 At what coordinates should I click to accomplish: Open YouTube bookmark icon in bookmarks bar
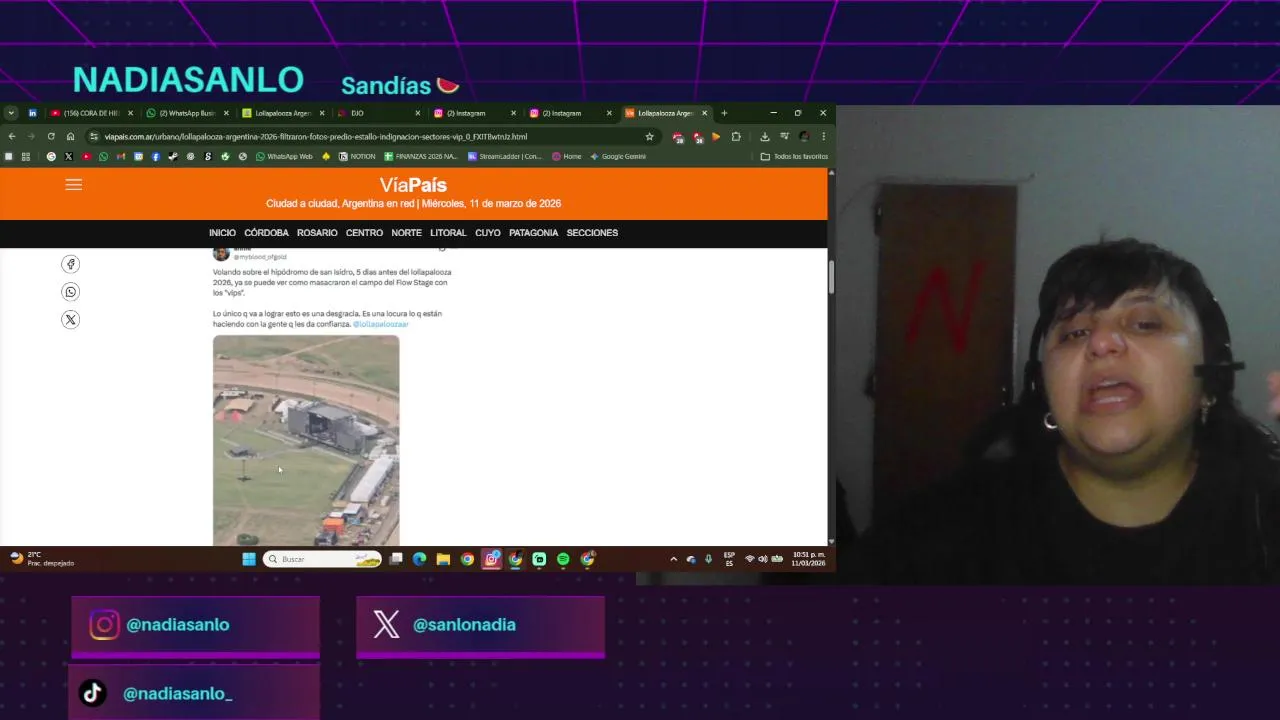[x=86, y=156]
